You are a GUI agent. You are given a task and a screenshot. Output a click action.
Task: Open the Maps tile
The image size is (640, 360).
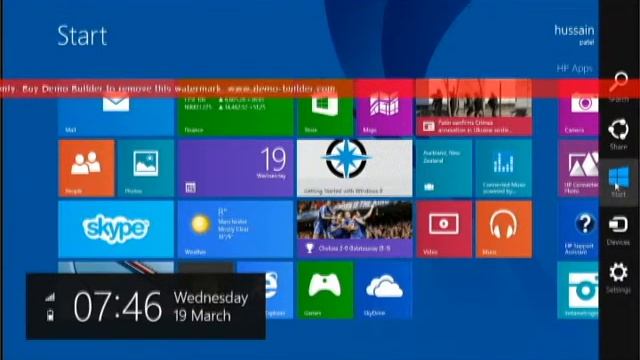tap(384, 108)
